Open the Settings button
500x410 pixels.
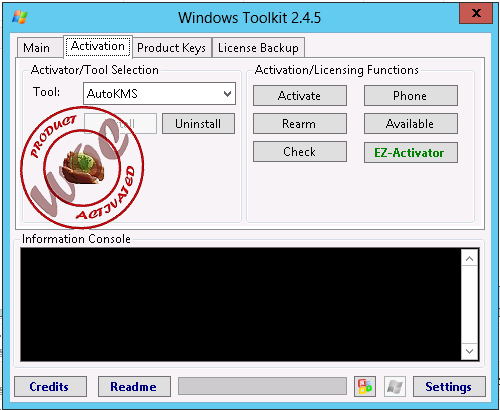(449, 387)
